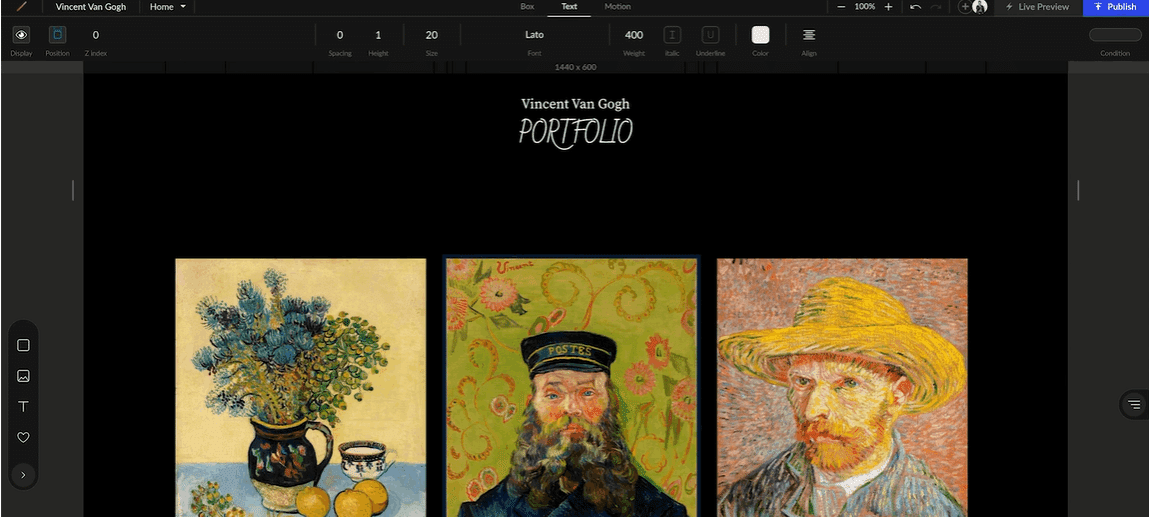
Task: Select the Text tool in left toolbar
Action: [23, 406]
